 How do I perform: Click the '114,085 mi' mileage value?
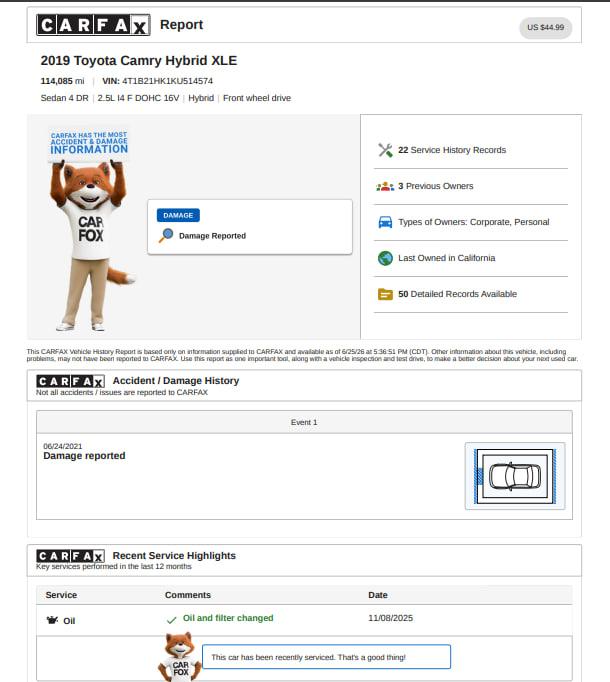pos(62,81)
